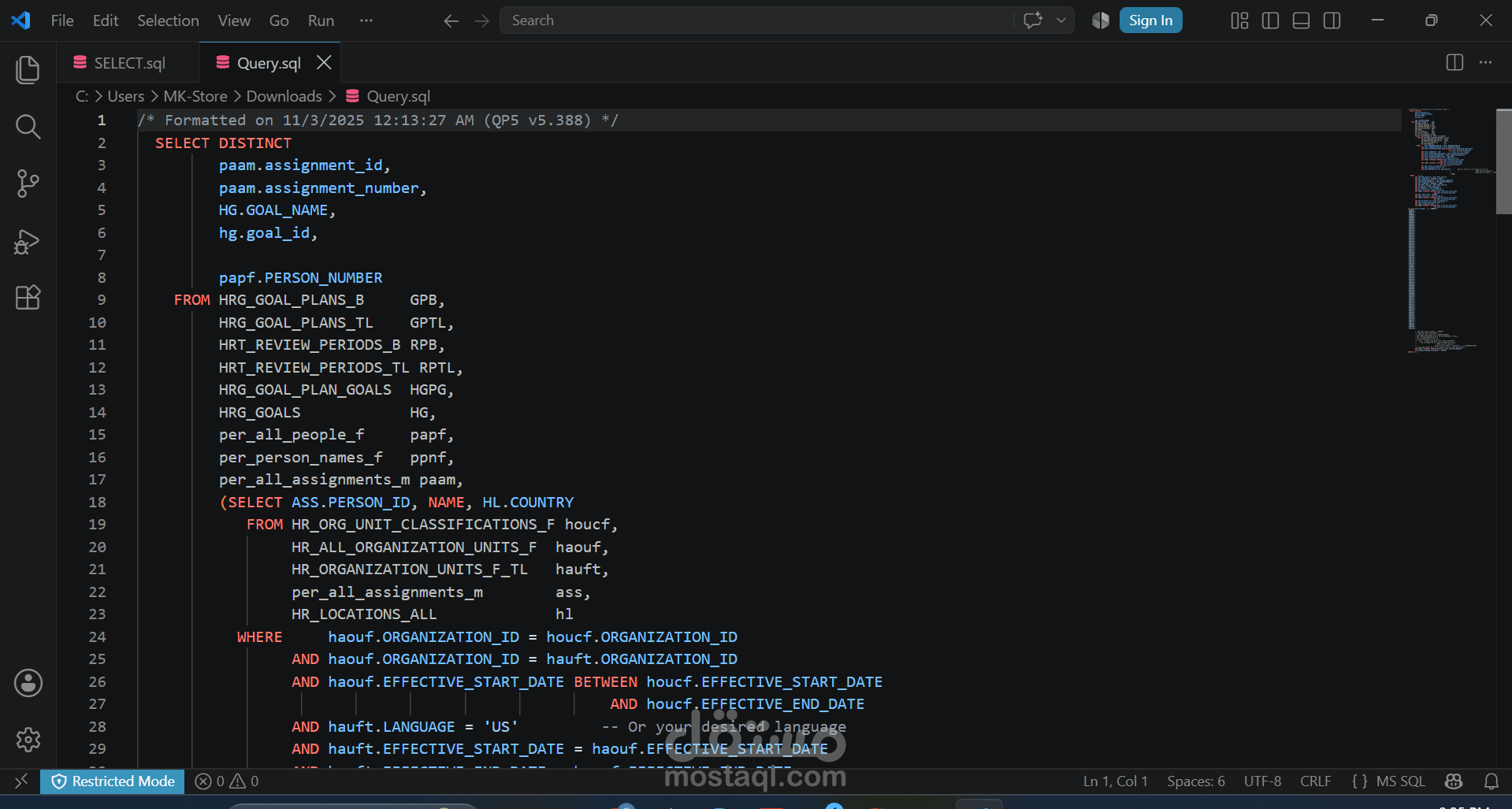Click HRG_GOAL_PLANS_B table name
1512x809 pixels.
(x=292, y=299)
